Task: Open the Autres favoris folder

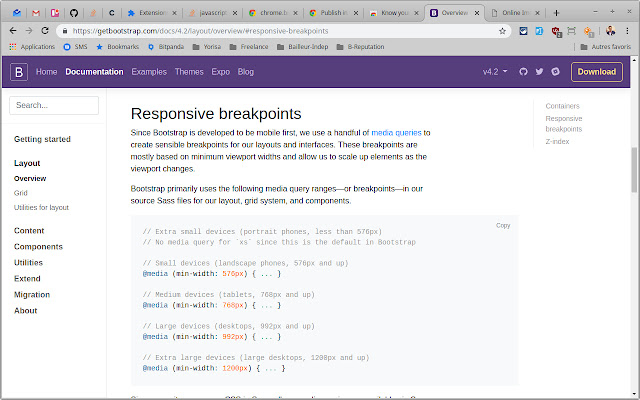Action: (605, 47)
